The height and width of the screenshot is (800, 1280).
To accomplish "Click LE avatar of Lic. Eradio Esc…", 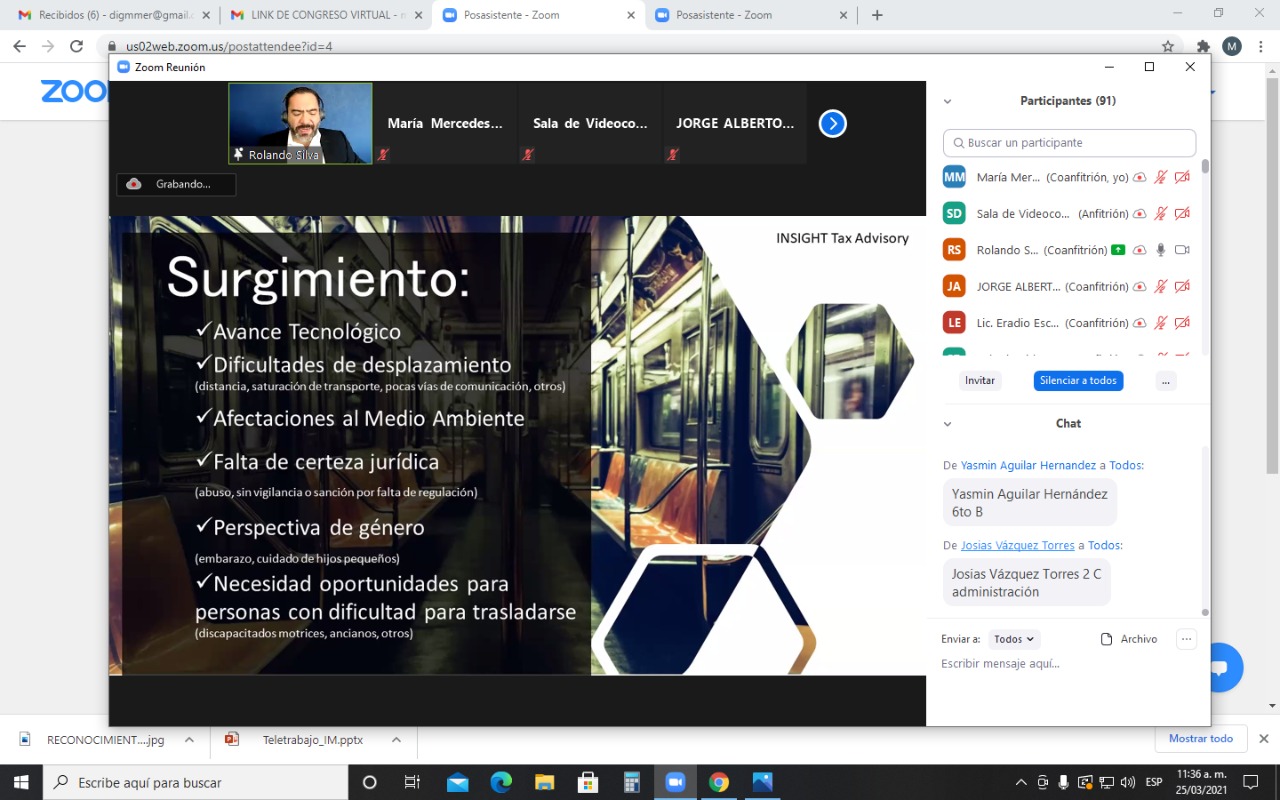I will [x=954, y=322].
